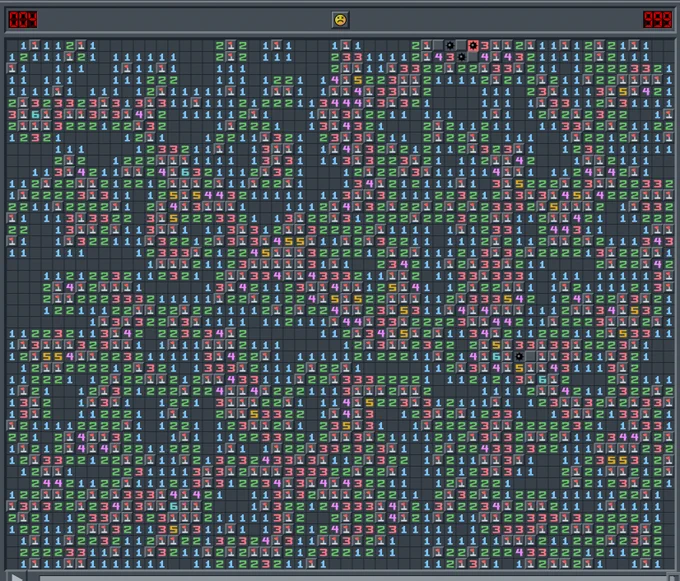Click the exploded mine on red background
Viewport: 680px width, 581px height.
tap(473, 45)
